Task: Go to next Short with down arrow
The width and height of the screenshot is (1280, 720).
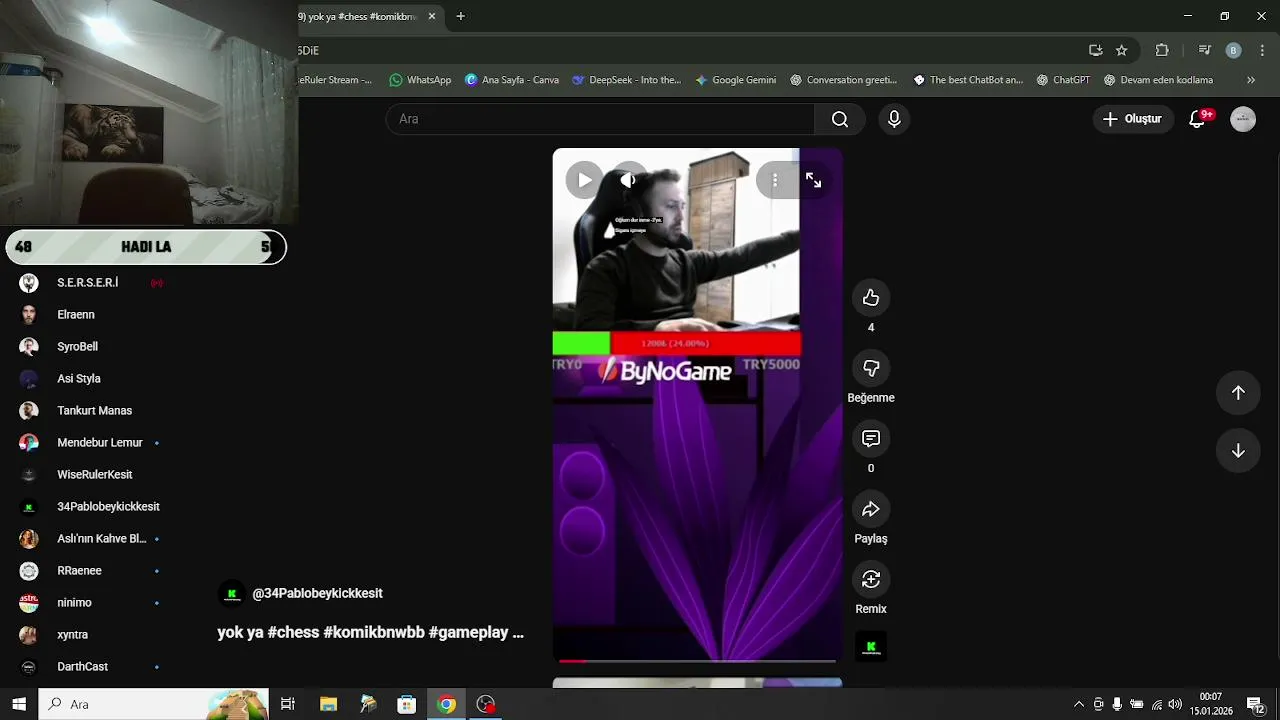Action: [1238, 451]
